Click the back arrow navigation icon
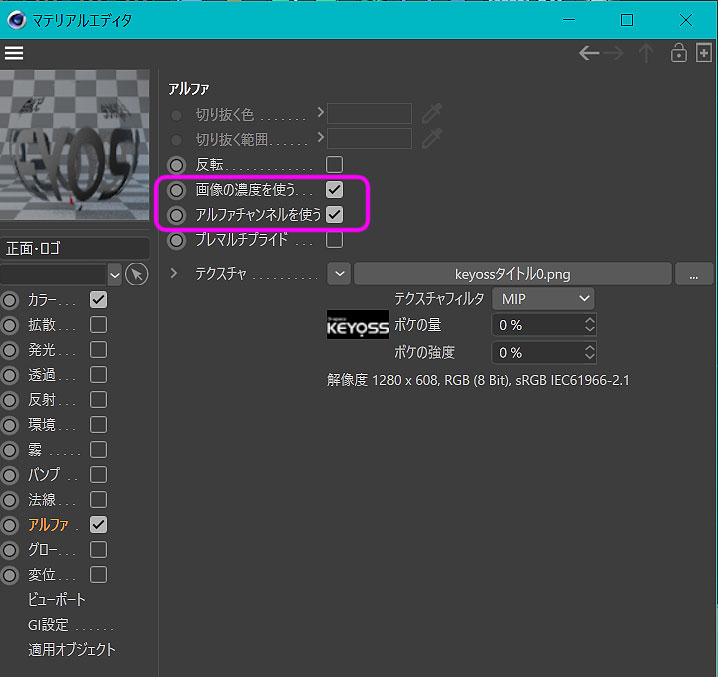 pyautogui.click(x=589, y=53)
